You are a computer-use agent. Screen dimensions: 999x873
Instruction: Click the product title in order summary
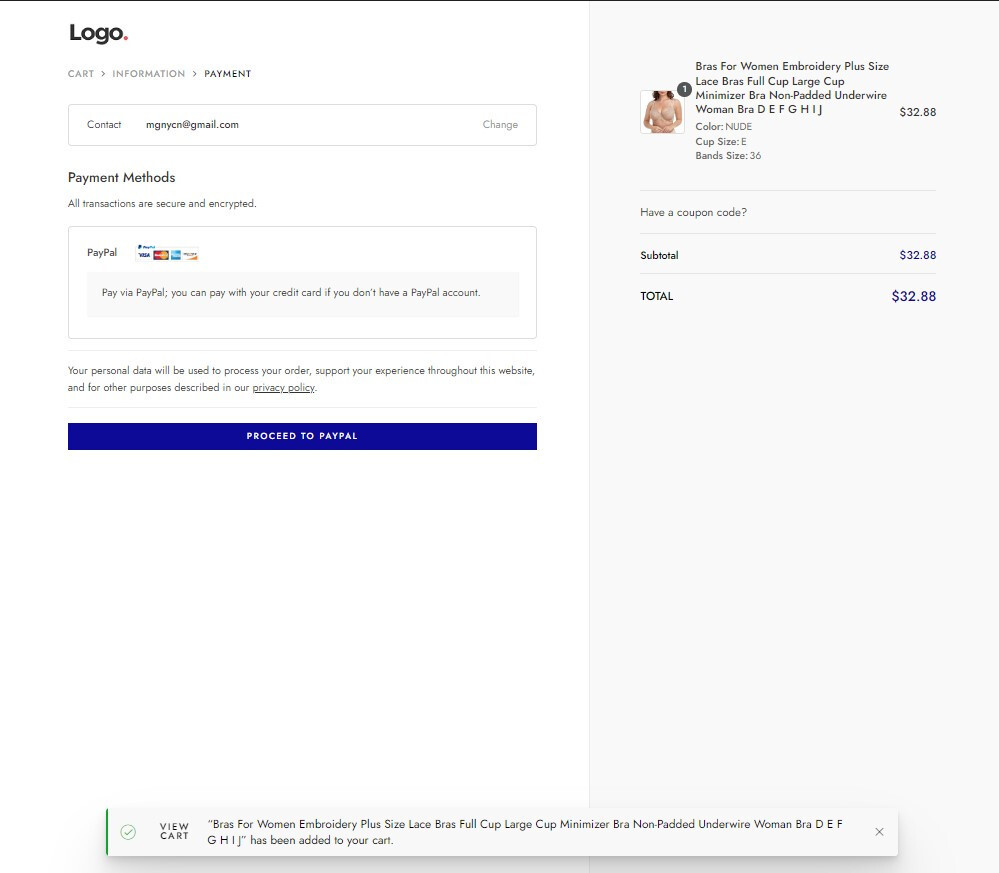[x=792, y=88]
